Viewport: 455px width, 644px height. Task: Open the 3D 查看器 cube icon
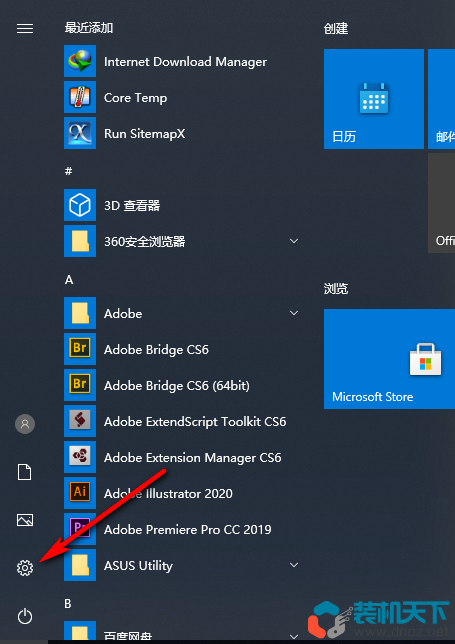coord(80,205)
